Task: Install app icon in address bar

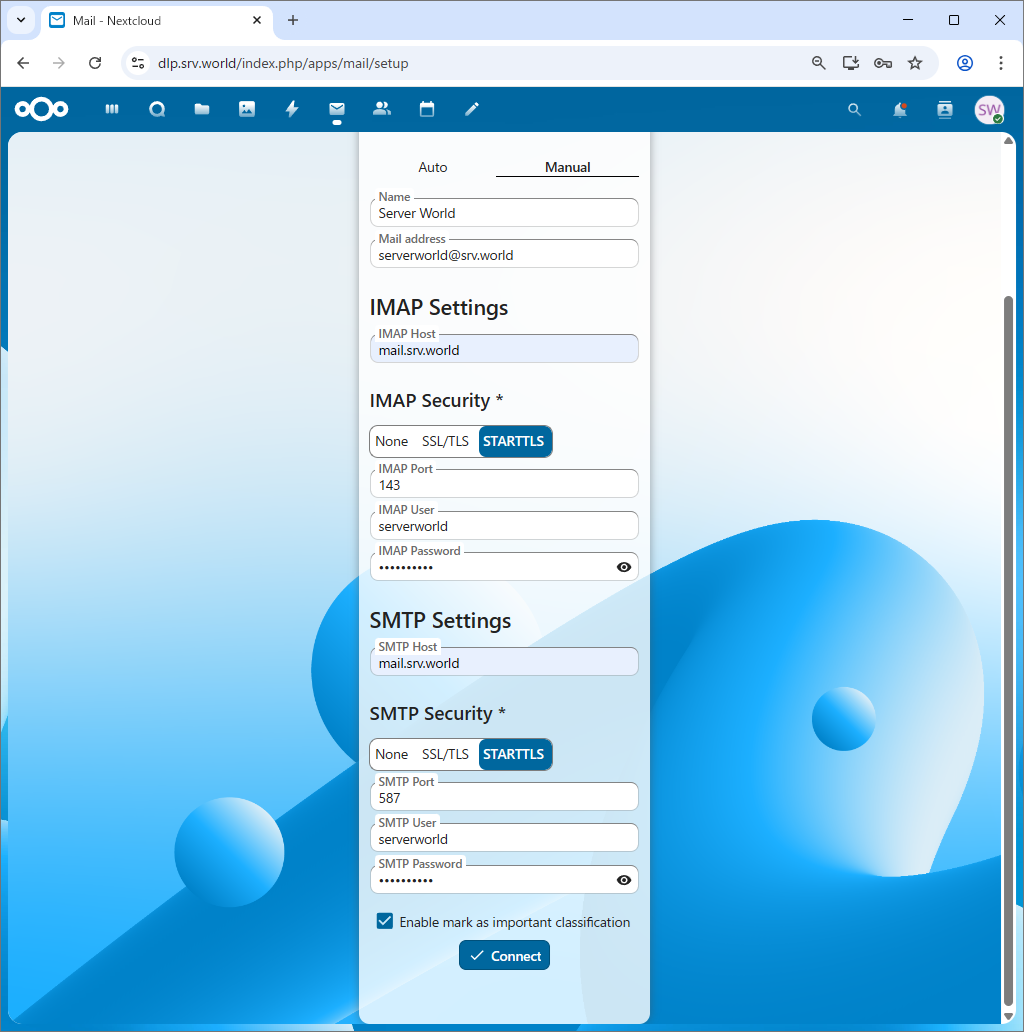Action: 851,63
